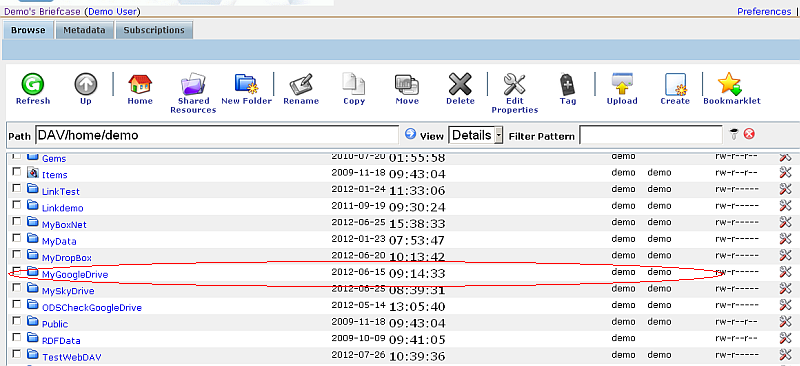Check the Items row checkbox

[17, 172]
